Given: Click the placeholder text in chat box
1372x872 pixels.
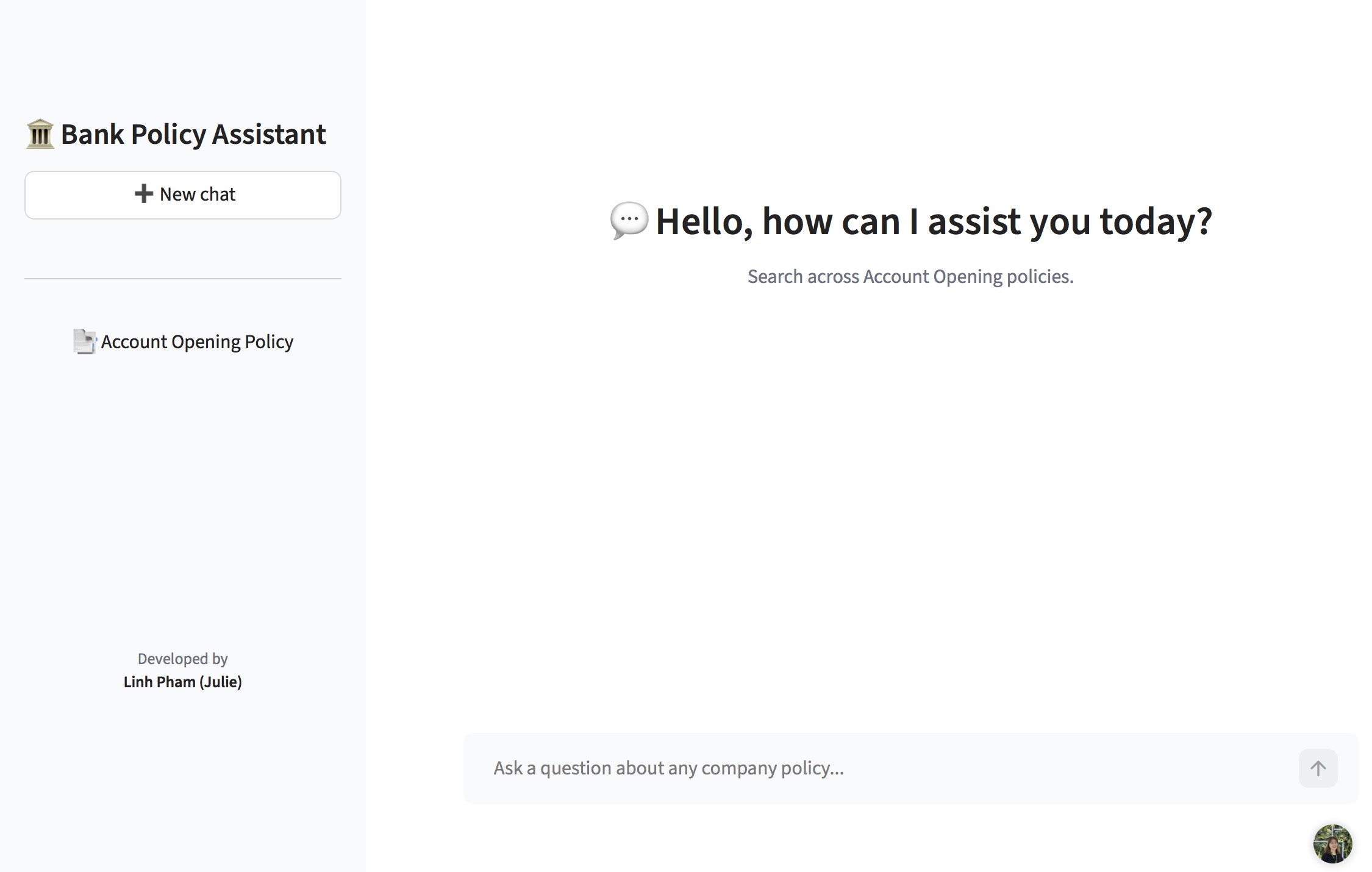Looking at the screenshot, I should [668, 768].
